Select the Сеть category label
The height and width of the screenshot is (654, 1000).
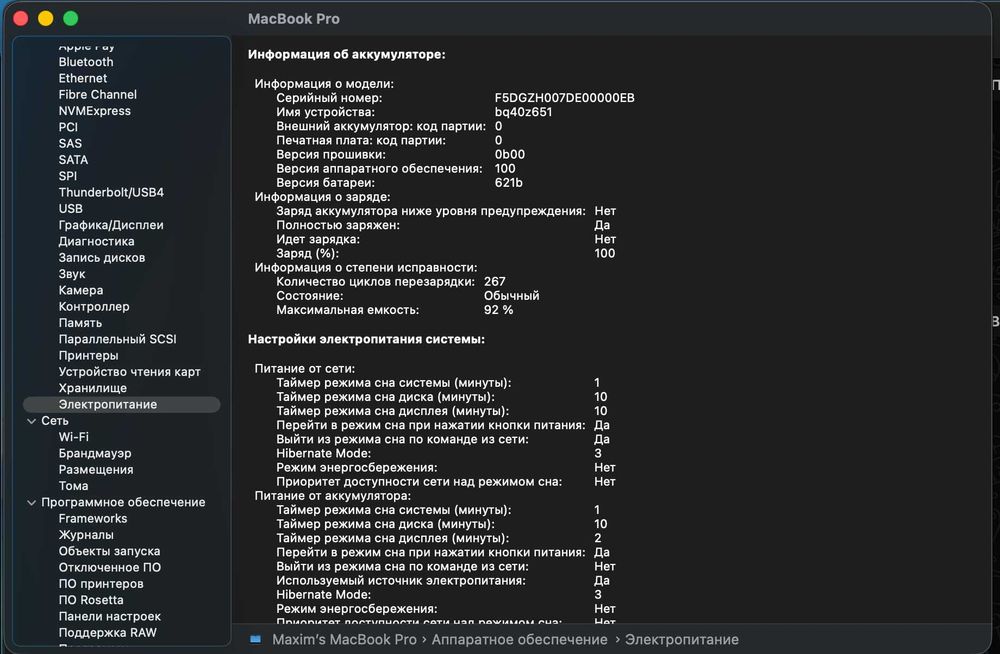click(x=55, y=421)
